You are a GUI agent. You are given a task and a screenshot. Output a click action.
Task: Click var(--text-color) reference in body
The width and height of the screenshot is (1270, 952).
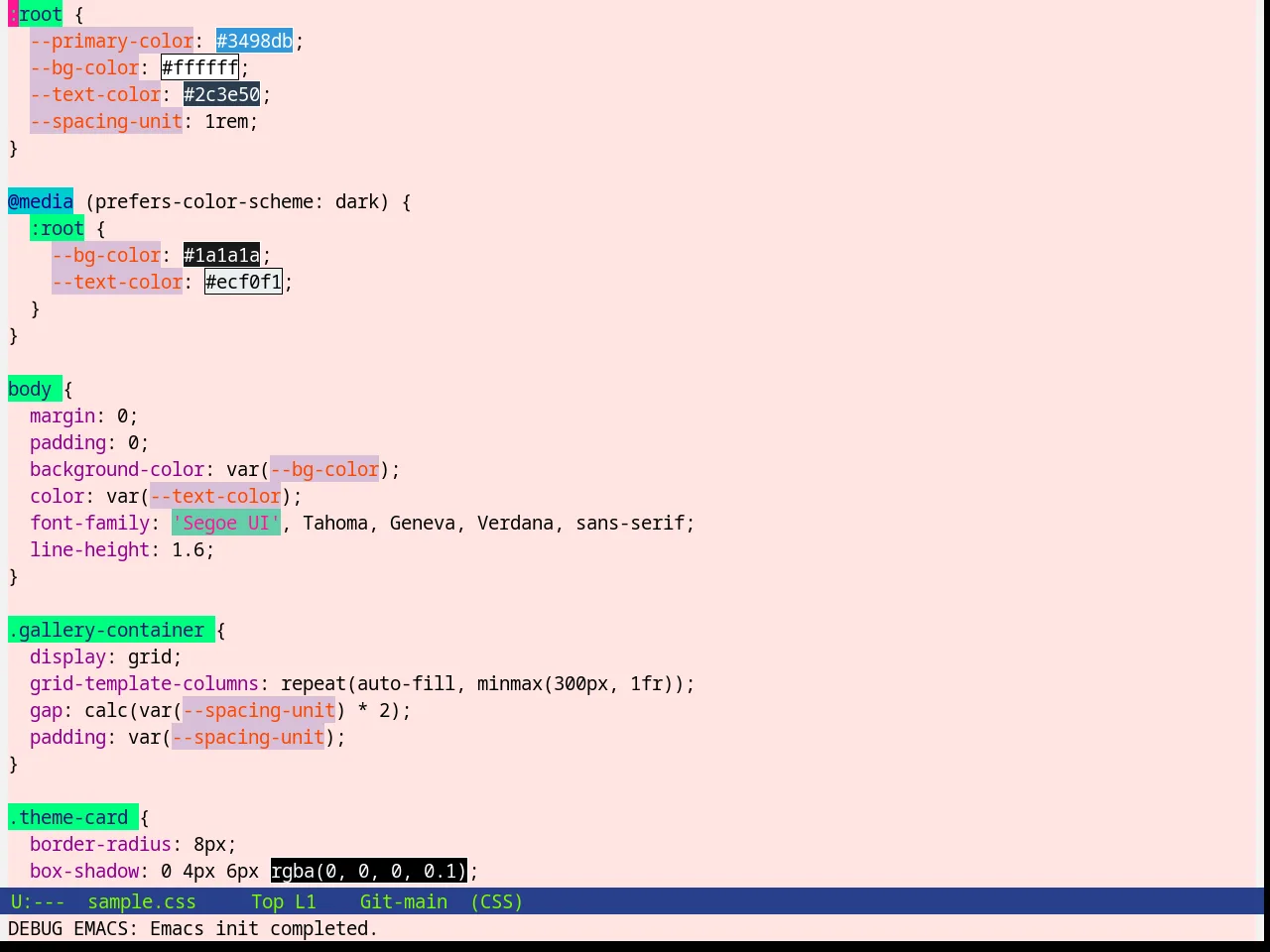pyautogui.click(x=198, y=496)
